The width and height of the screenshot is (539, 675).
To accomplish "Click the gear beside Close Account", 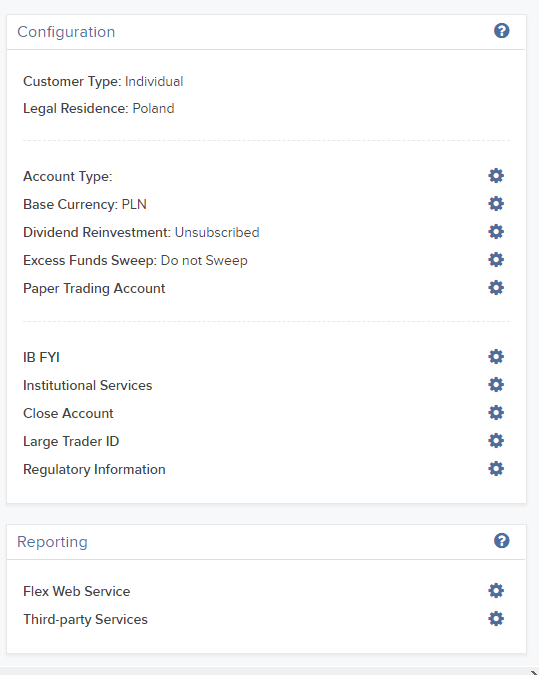I will click(x=496, y=412).
